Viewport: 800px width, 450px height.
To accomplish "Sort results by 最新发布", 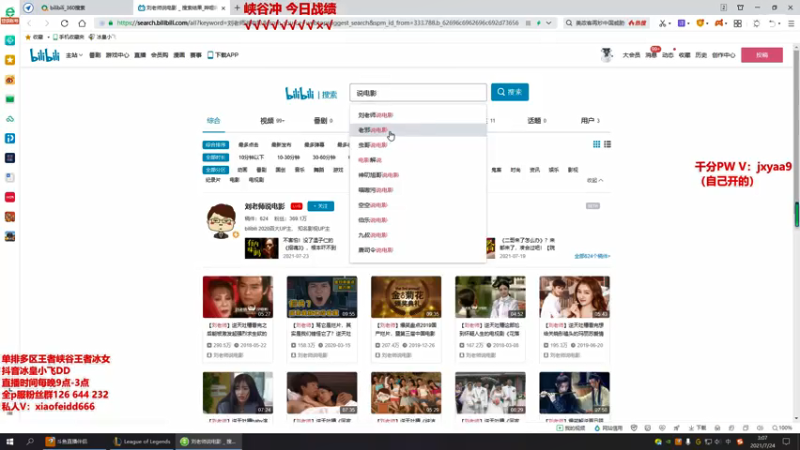I will click(x=281, y=145).
